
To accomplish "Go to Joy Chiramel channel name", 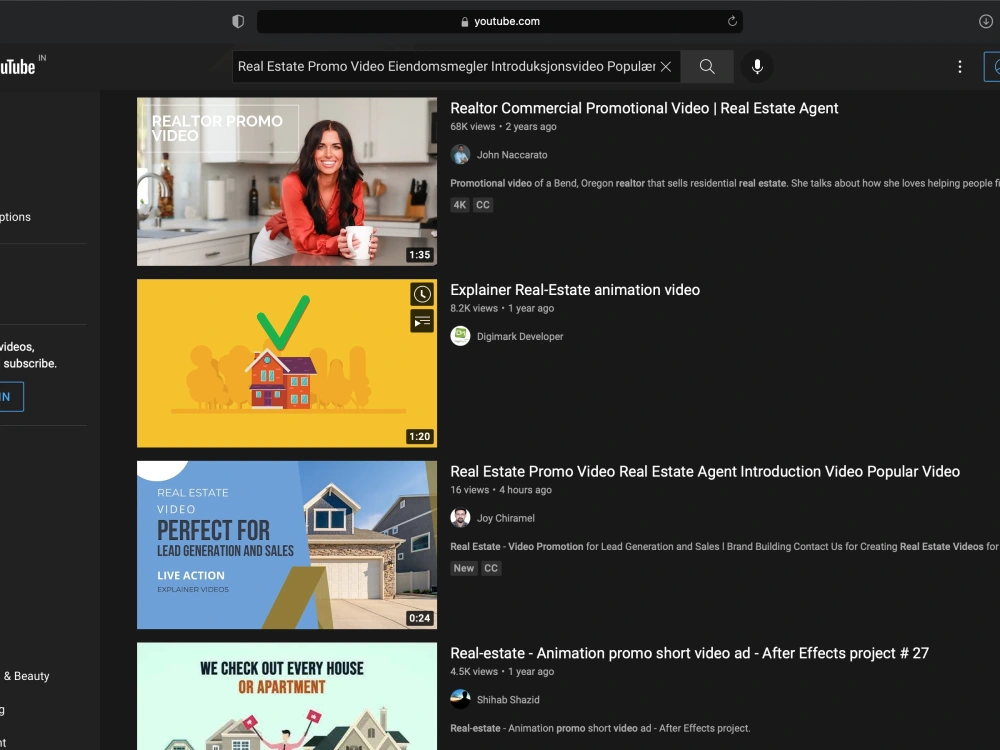I will pyautogui.click(x=506, y=518).
